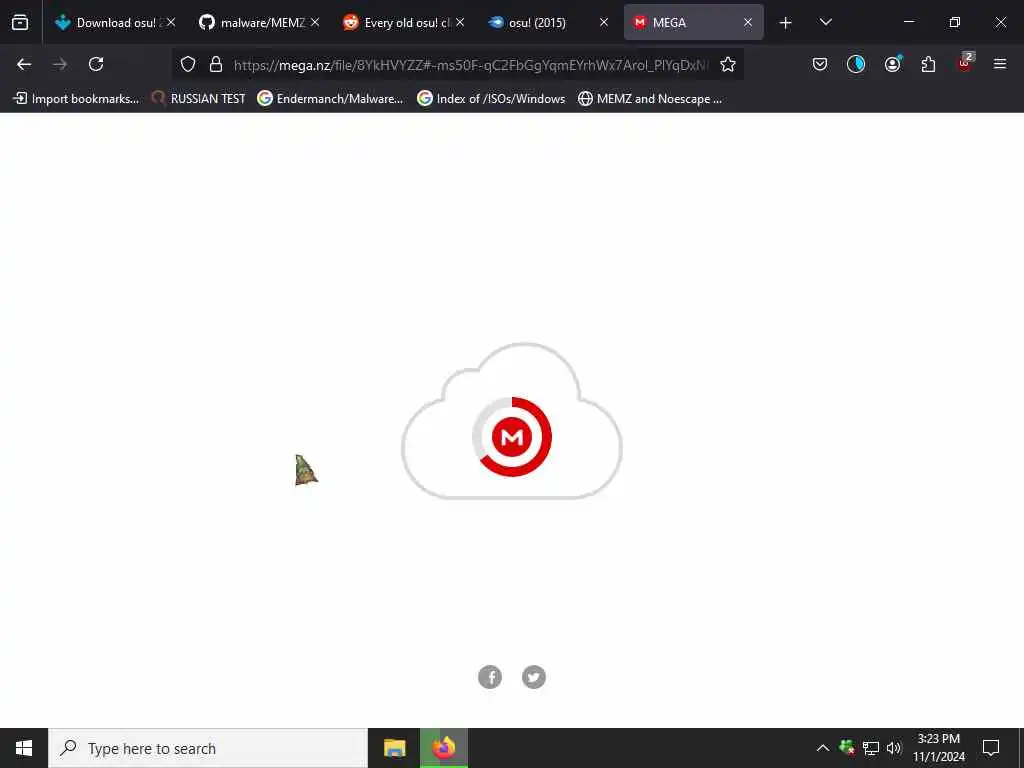Click the Type here to search box
The height and width of the screenshot is (768, 1024).
[x=208, y=748]
